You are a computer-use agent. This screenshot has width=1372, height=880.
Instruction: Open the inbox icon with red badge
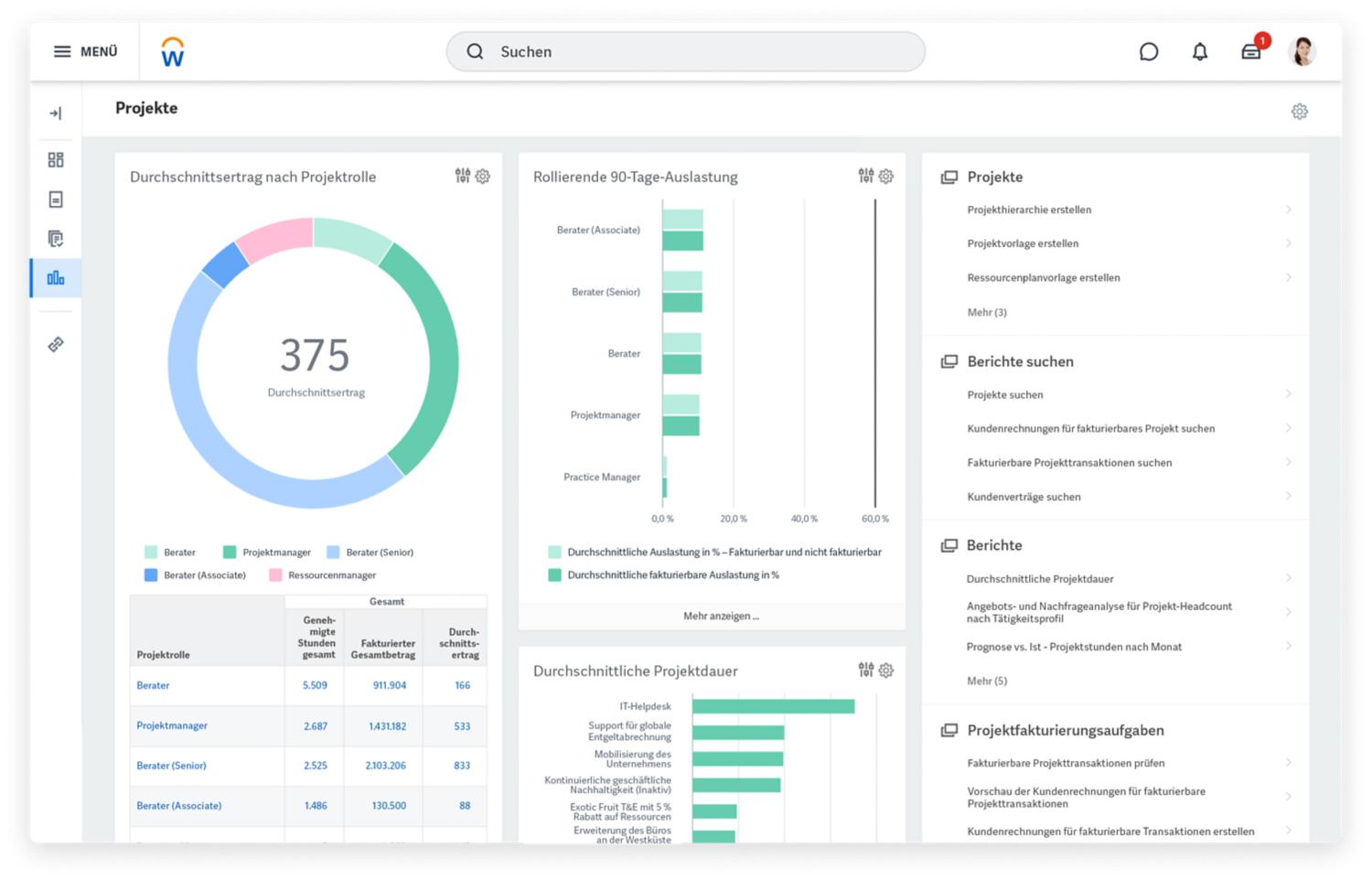click(x=1251, y=52)
